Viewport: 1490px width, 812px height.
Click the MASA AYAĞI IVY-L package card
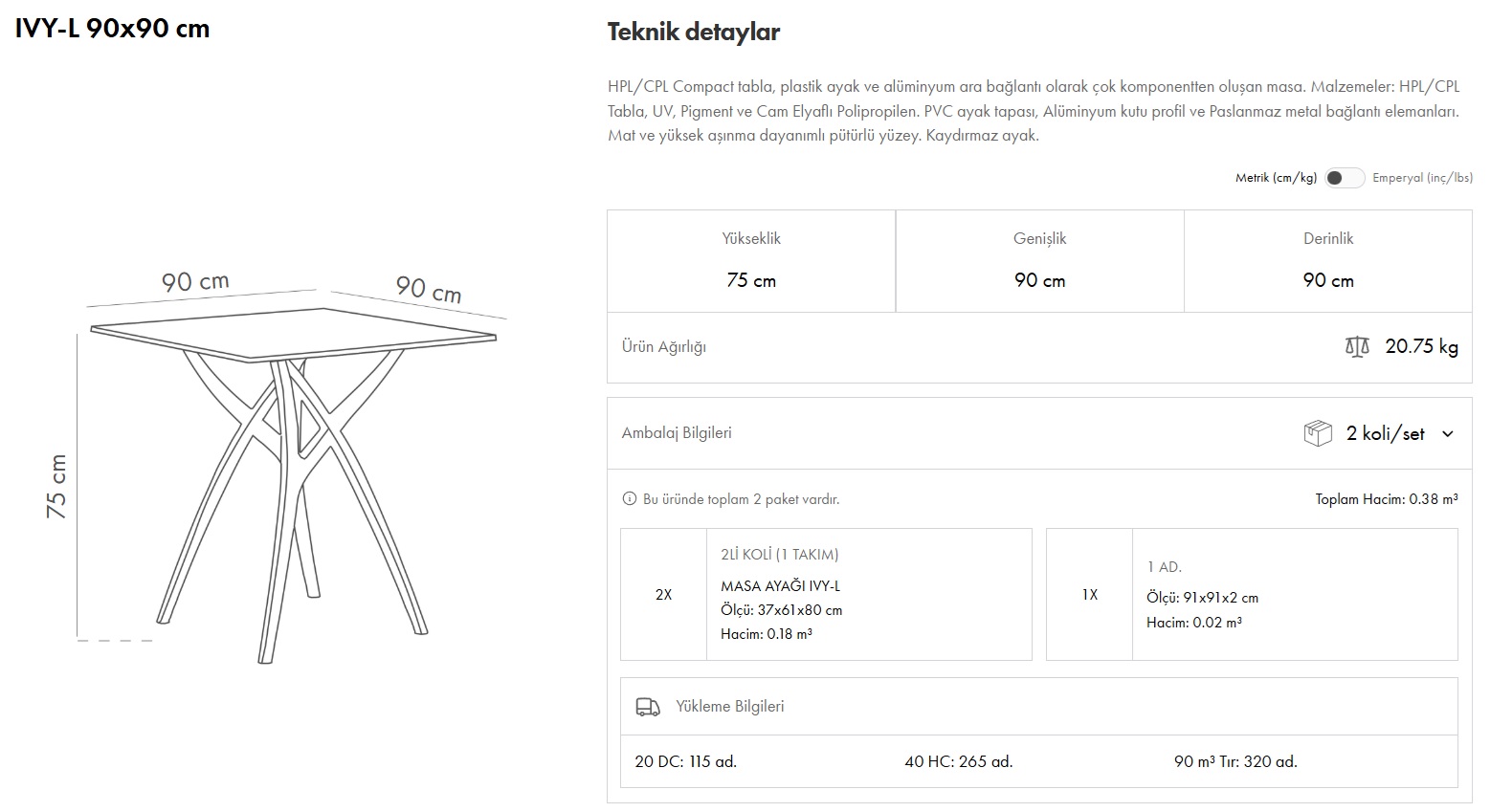click(826, 594)
